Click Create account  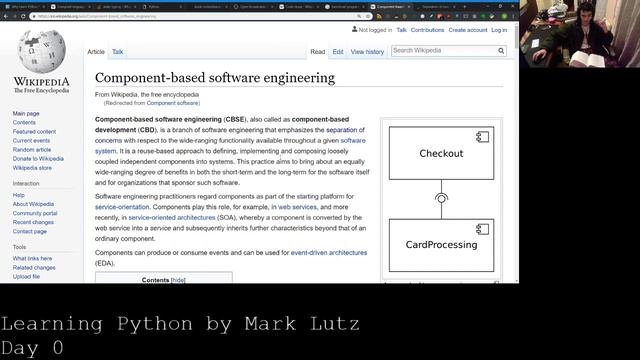tap(468, 30)
